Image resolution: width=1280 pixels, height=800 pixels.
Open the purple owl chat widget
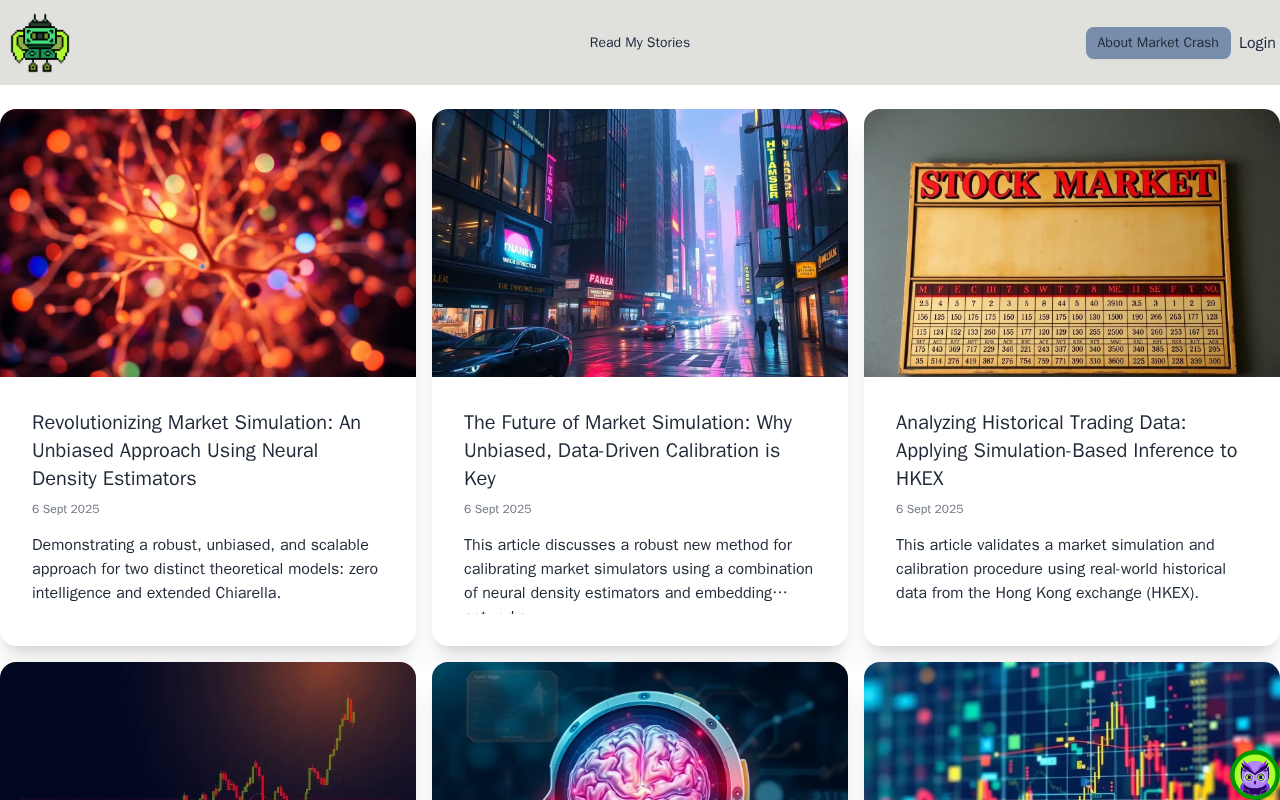pyautogui.click(x=1255, y=775)
